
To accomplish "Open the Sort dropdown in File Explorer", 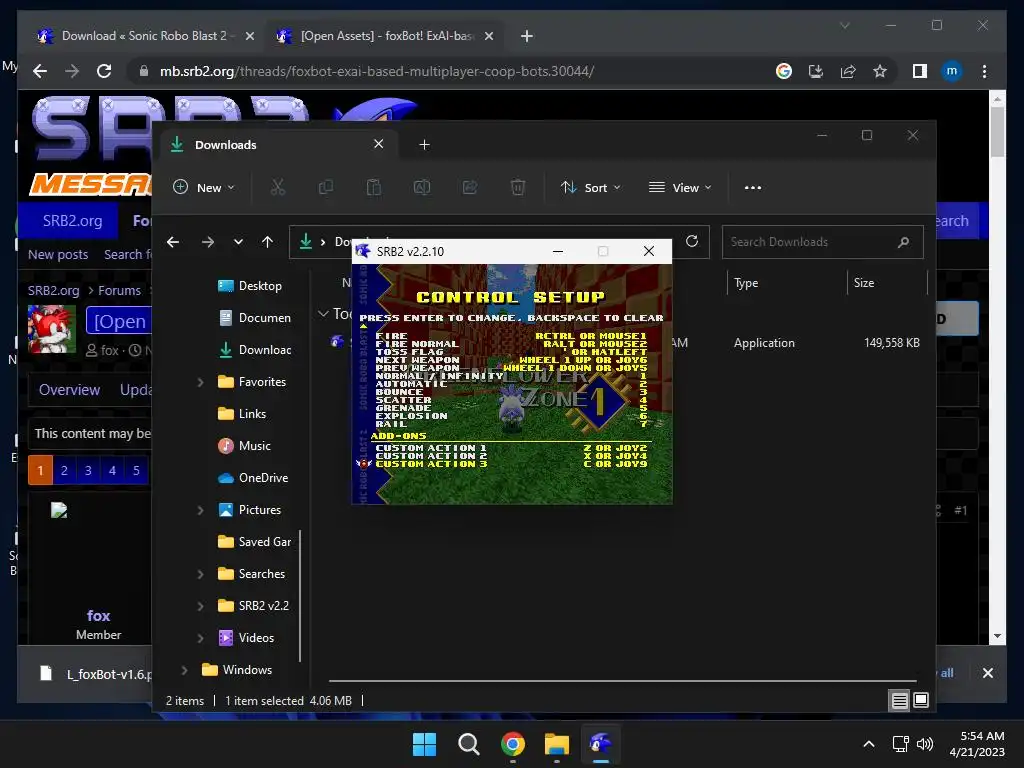I will [590, 187].
